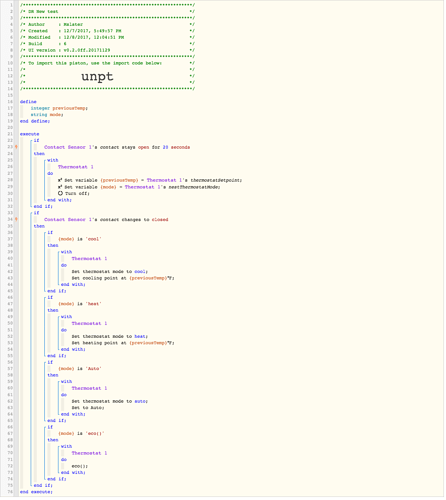
Task: Click the 'end define;' statement
Action: pos(35,121)
